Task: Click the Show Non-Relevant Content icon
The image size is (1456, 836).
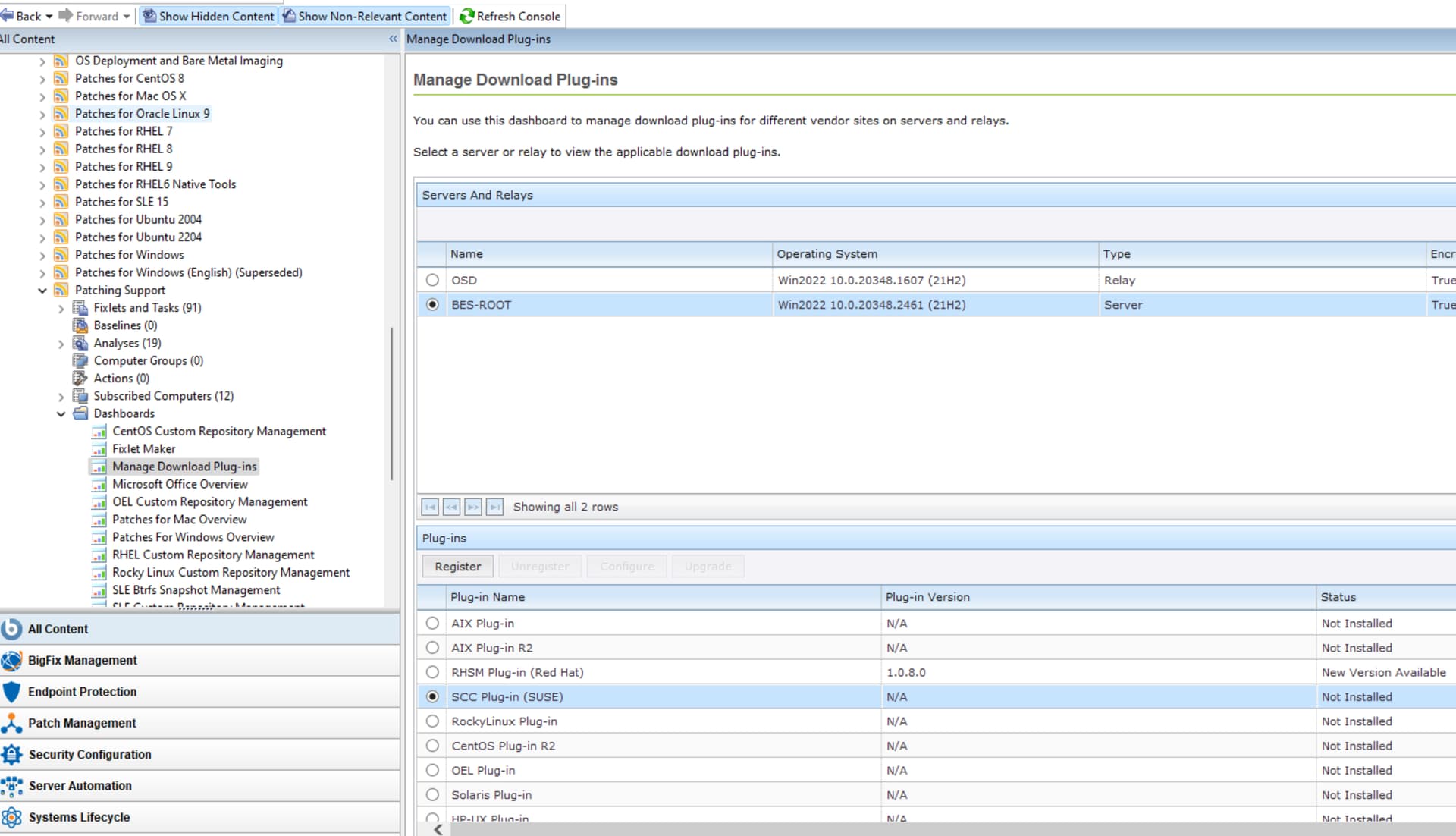Action: tap(290, 16)
